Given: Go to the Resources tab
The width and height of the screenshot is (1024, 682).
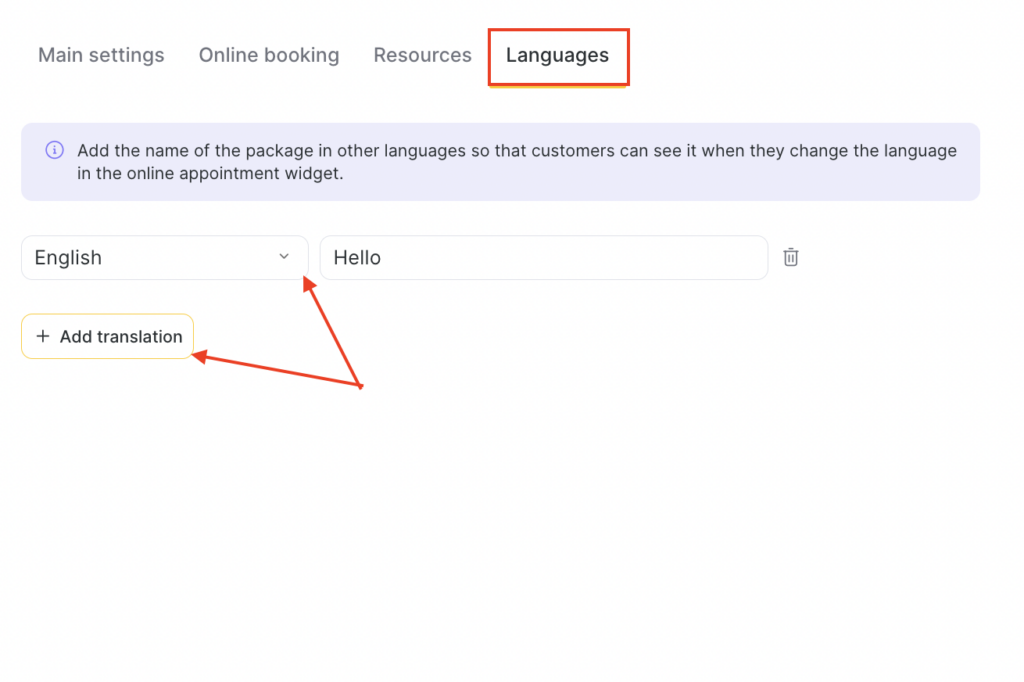Looking at the screenshot, I should coord(422,55).
